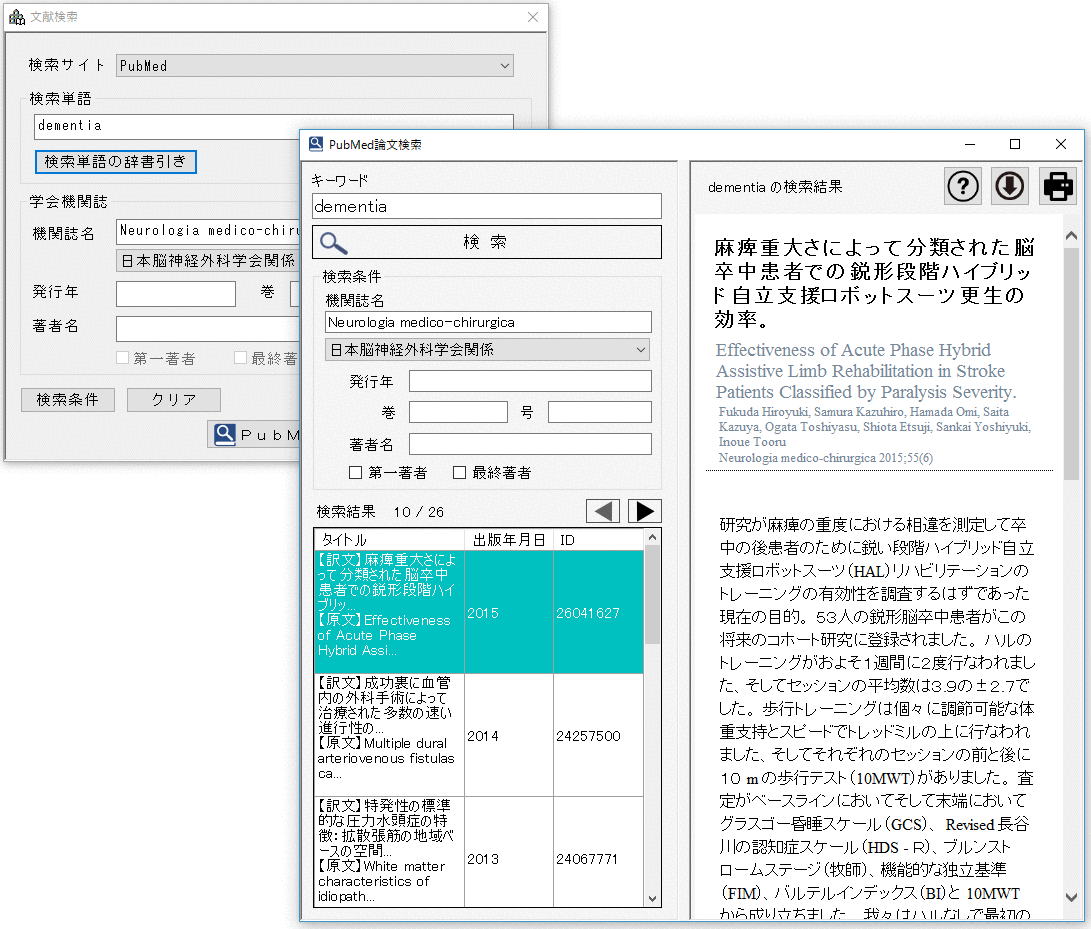Viewport: 1091px width, 929px height.
Task: Focus 機関誌名 field in PubMed論文検索 window
Action: [488, 322]
